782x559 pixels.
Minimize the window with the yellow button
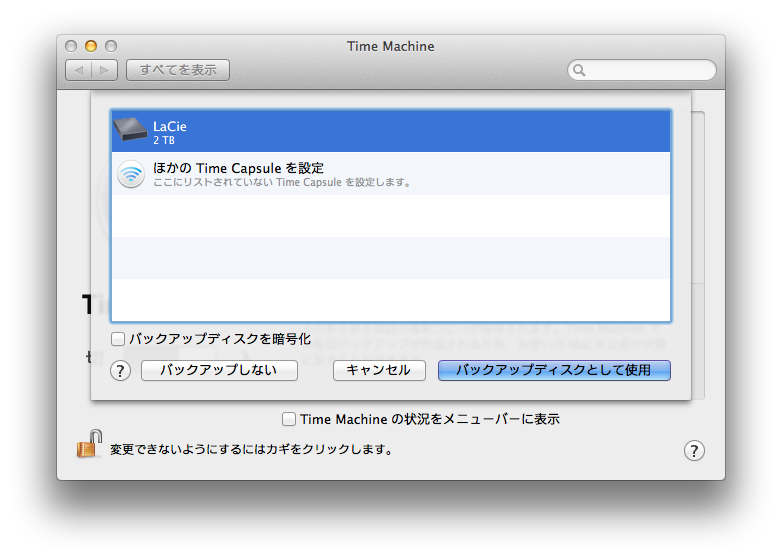91,46
